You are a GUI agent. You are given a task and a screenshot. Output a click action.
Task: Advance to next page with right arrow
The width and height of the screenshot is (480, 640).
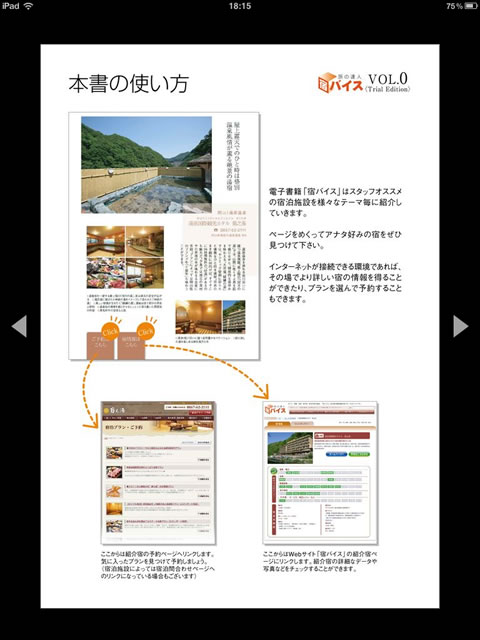pos(460,326)
